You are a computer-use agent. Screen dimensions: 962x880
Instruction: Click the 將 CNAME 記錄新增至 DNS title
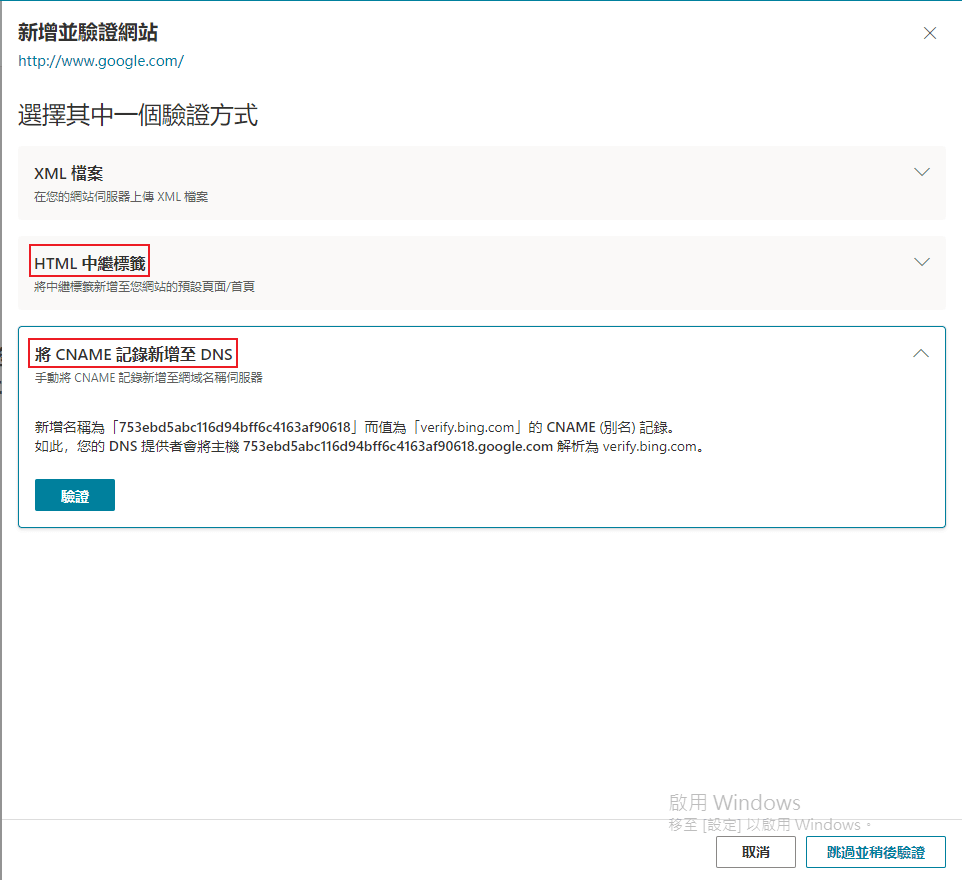(x=133, y=352)
